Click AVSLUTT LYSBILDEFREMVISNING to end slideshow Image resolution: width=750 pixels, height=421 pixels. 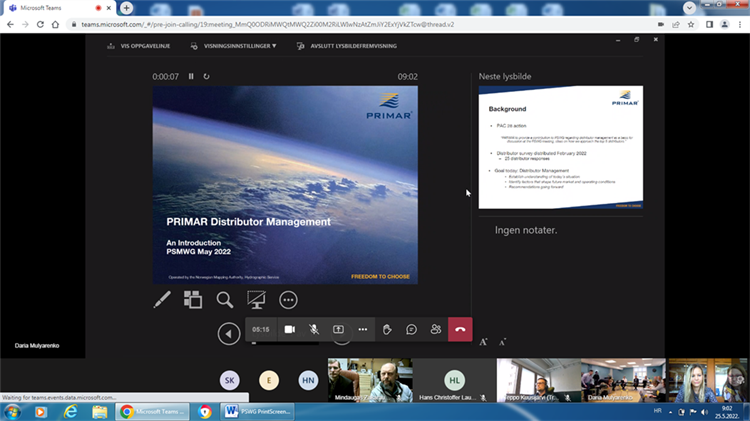pos(347,46)
